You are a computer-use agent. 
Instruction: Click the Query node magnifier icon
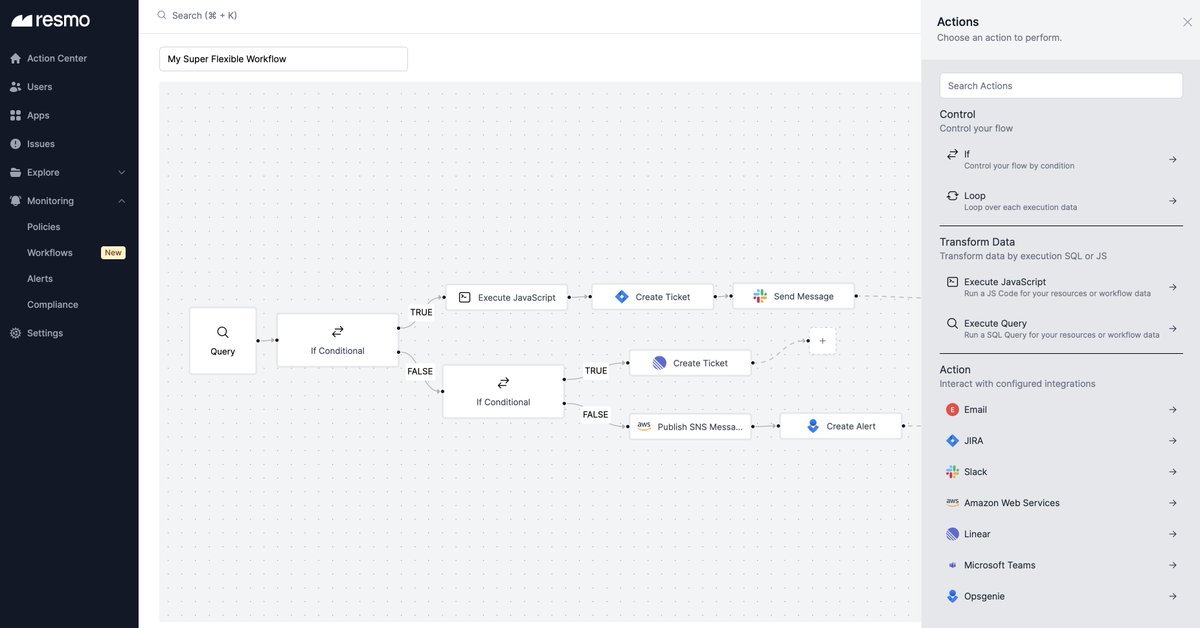[x=223, y=332]
